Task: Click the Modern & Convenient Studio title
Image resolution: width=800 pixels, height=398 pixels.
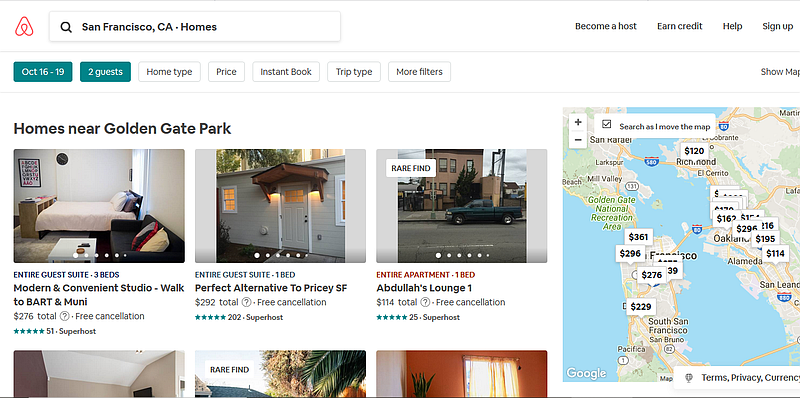Action: 99,295
